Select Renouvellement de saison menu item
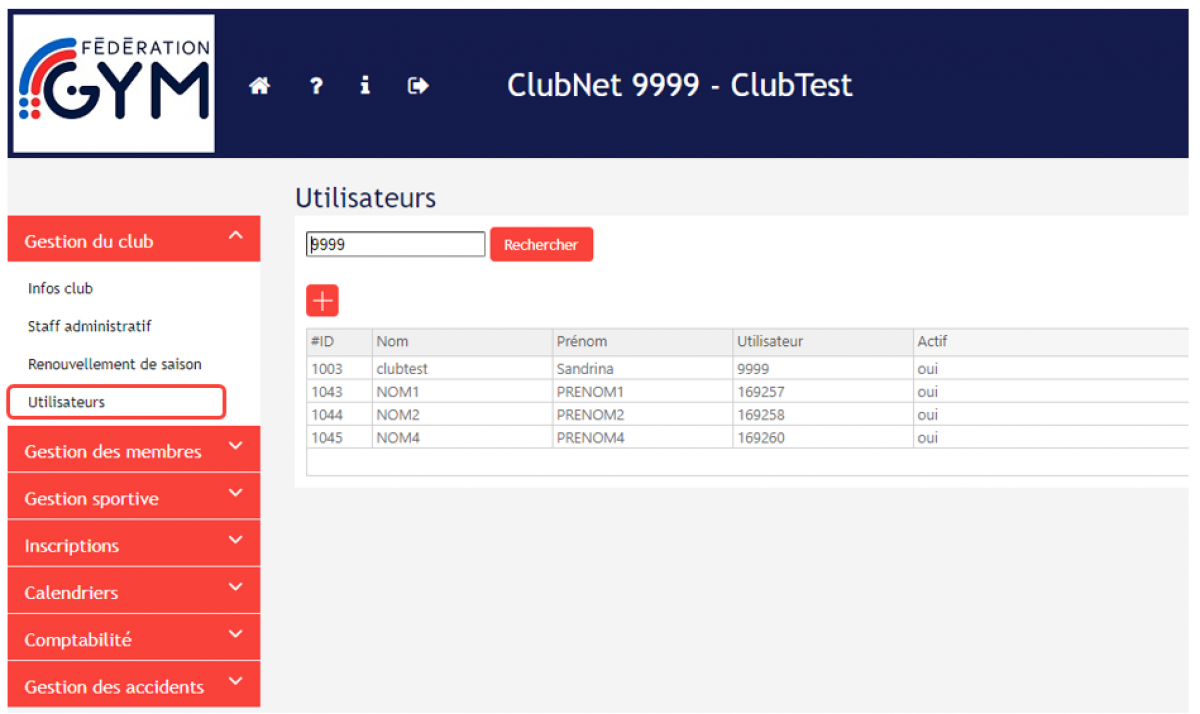 click(115, 364)
